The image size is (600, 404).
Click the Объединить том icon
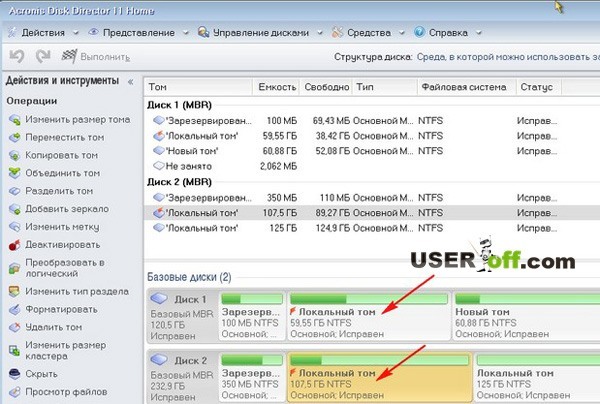[14, 173]
